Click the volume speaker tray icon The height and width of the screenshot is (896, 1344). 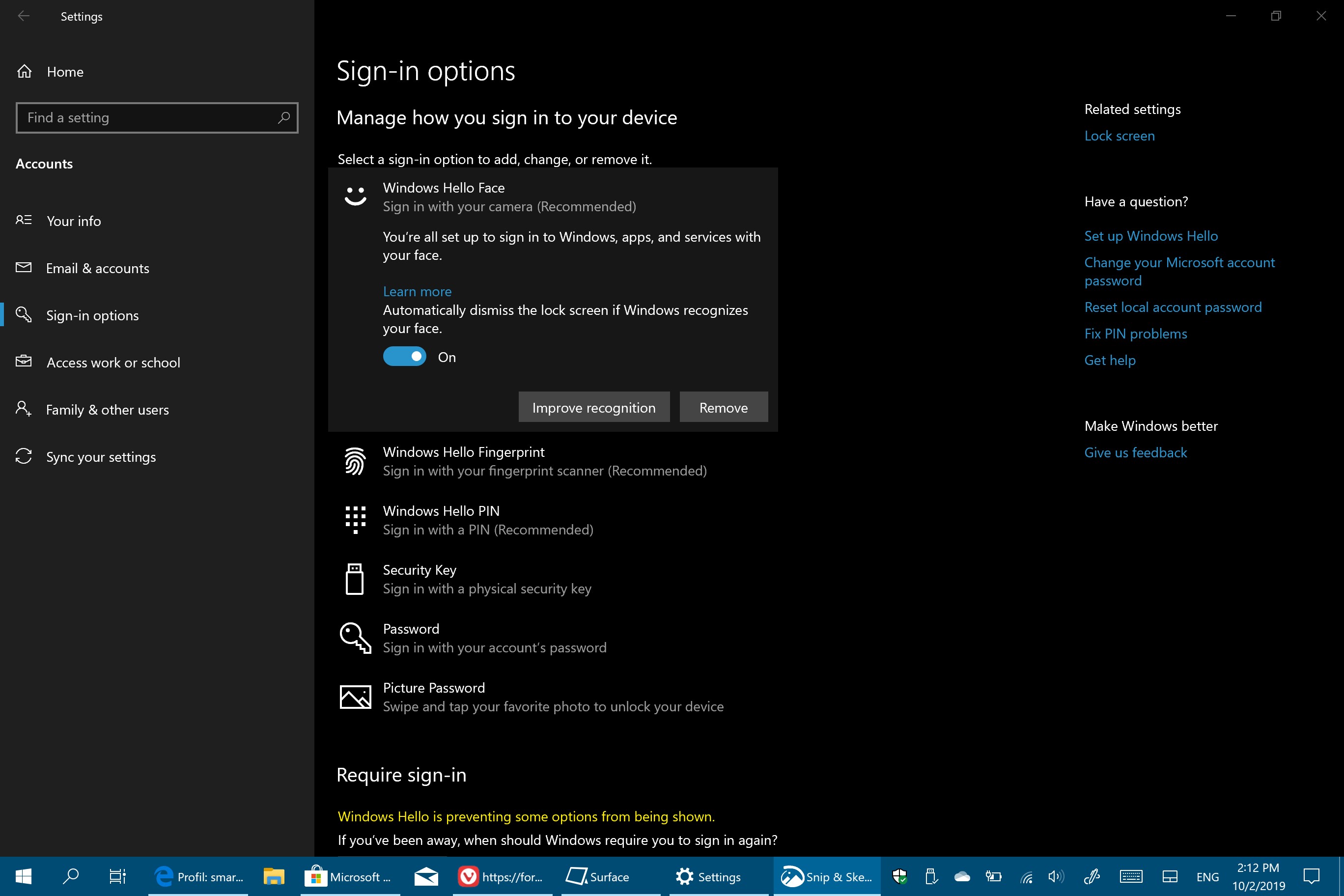[1056, 876]
